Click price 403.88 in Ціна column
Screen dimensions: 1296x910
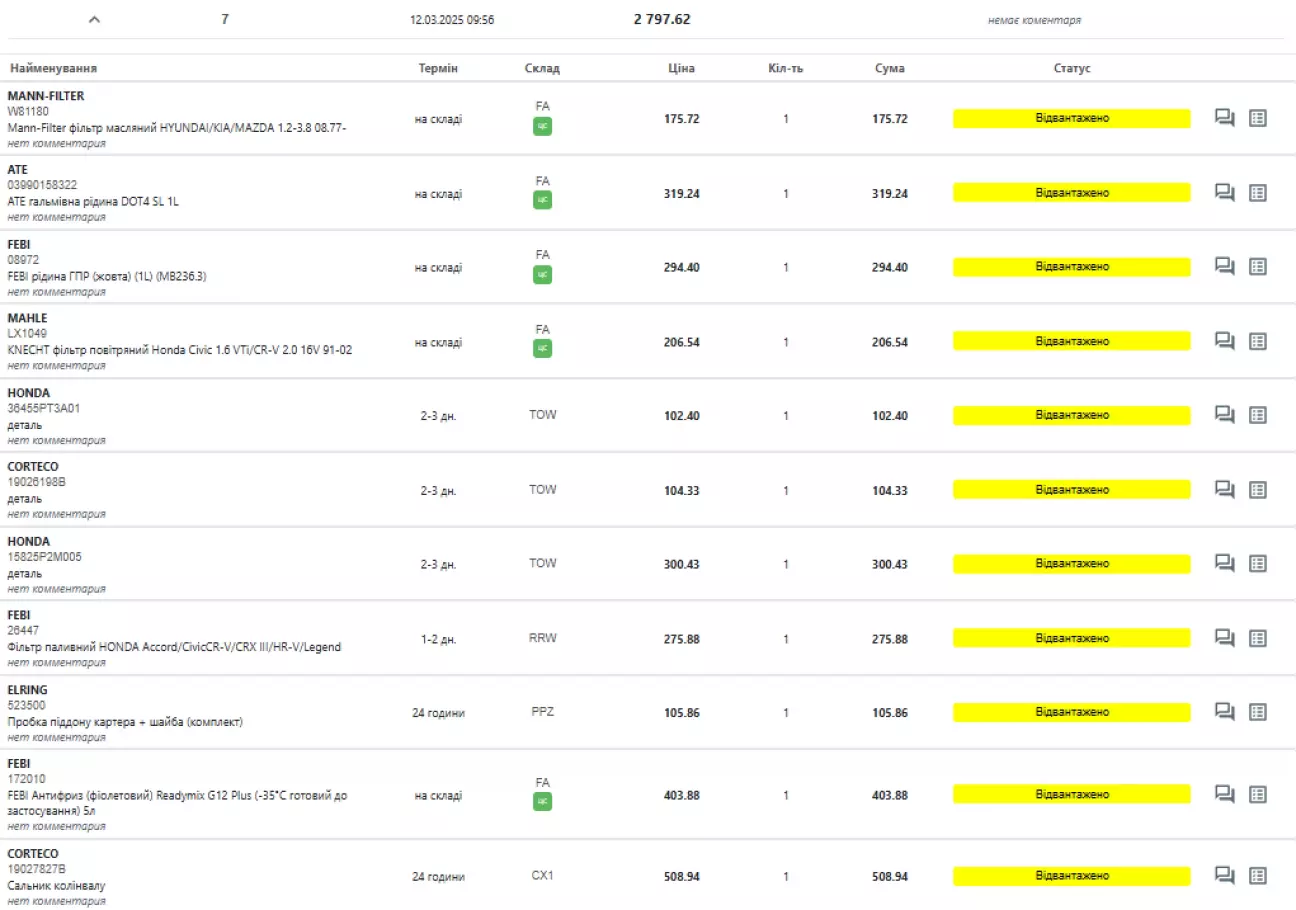click(681, 795)
